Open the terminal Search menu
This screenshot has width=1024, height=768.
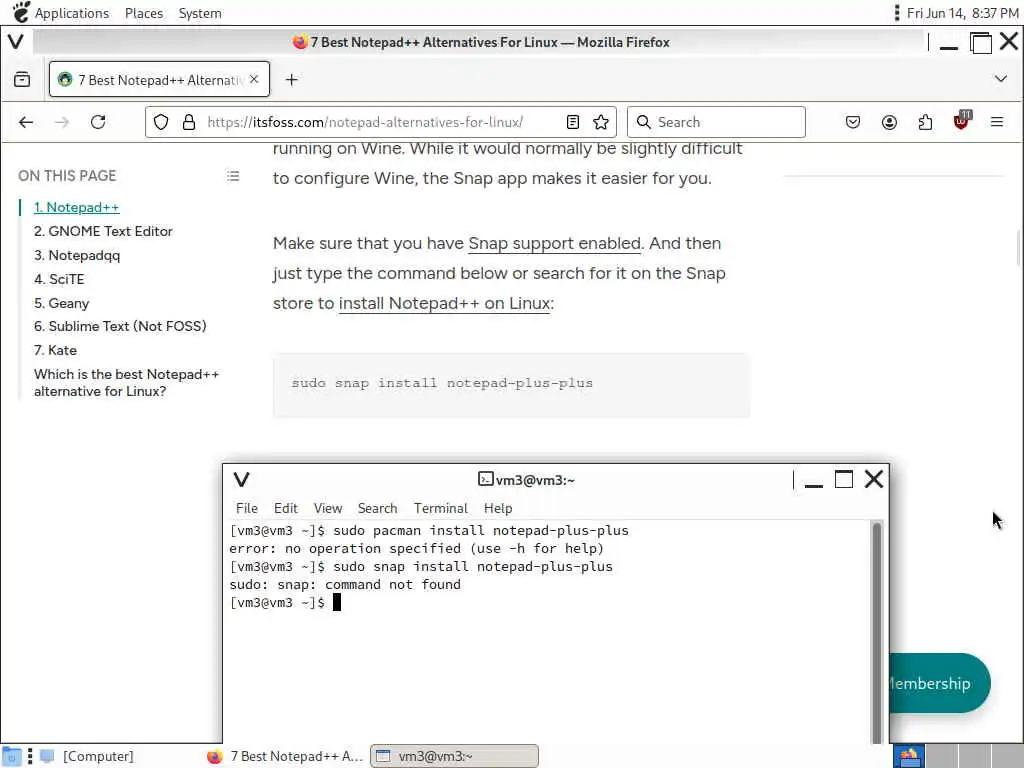[377, 508]
